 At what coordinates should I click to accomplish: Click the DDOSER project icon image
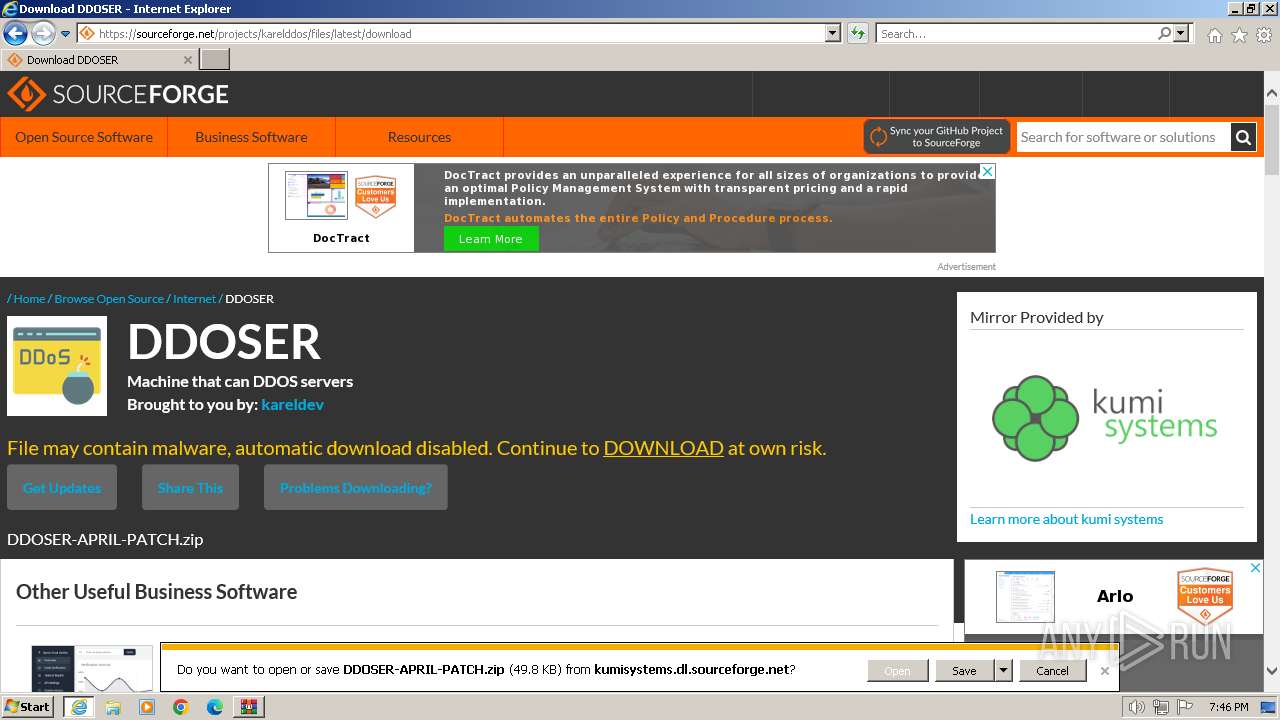point(57,366)
